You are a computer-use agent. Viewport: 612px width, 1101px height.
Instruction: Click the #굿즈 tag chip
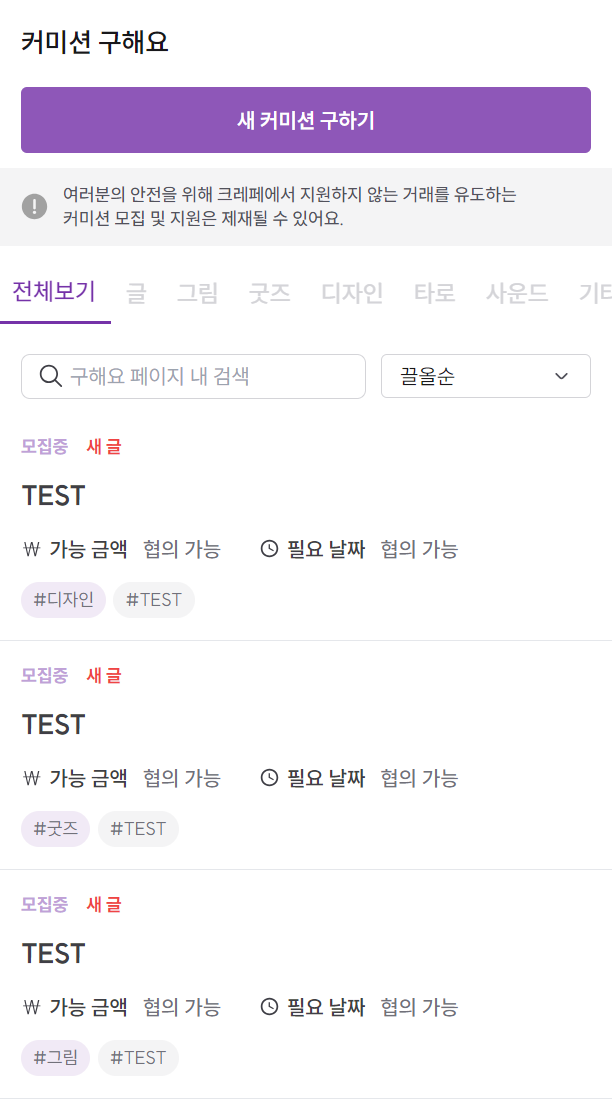click(x=55, y=829)
